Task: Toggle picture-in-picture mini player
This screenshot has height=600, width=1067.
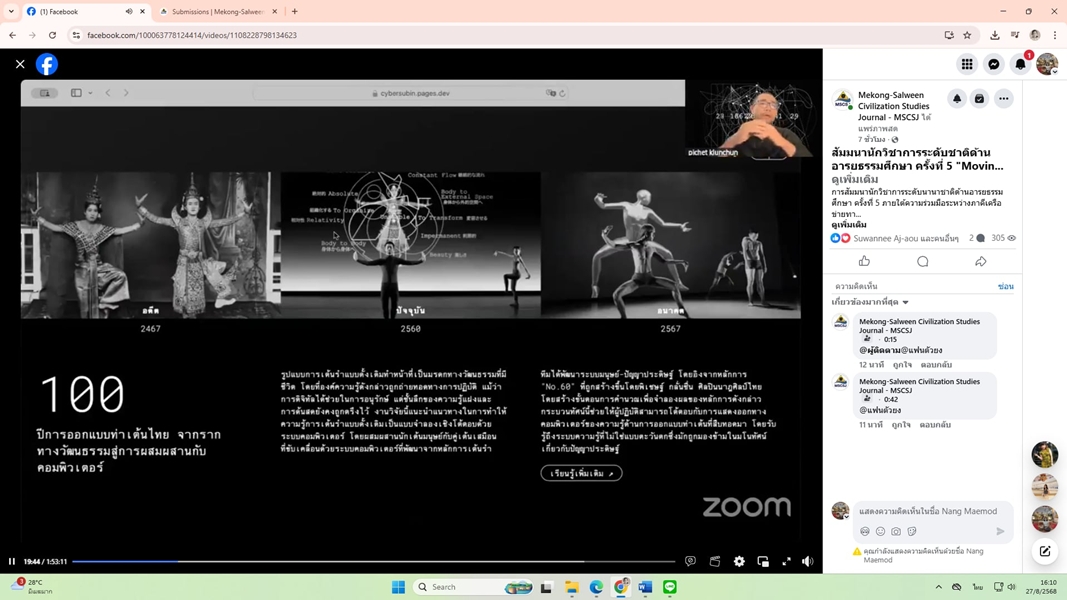Action: [763, 562]
